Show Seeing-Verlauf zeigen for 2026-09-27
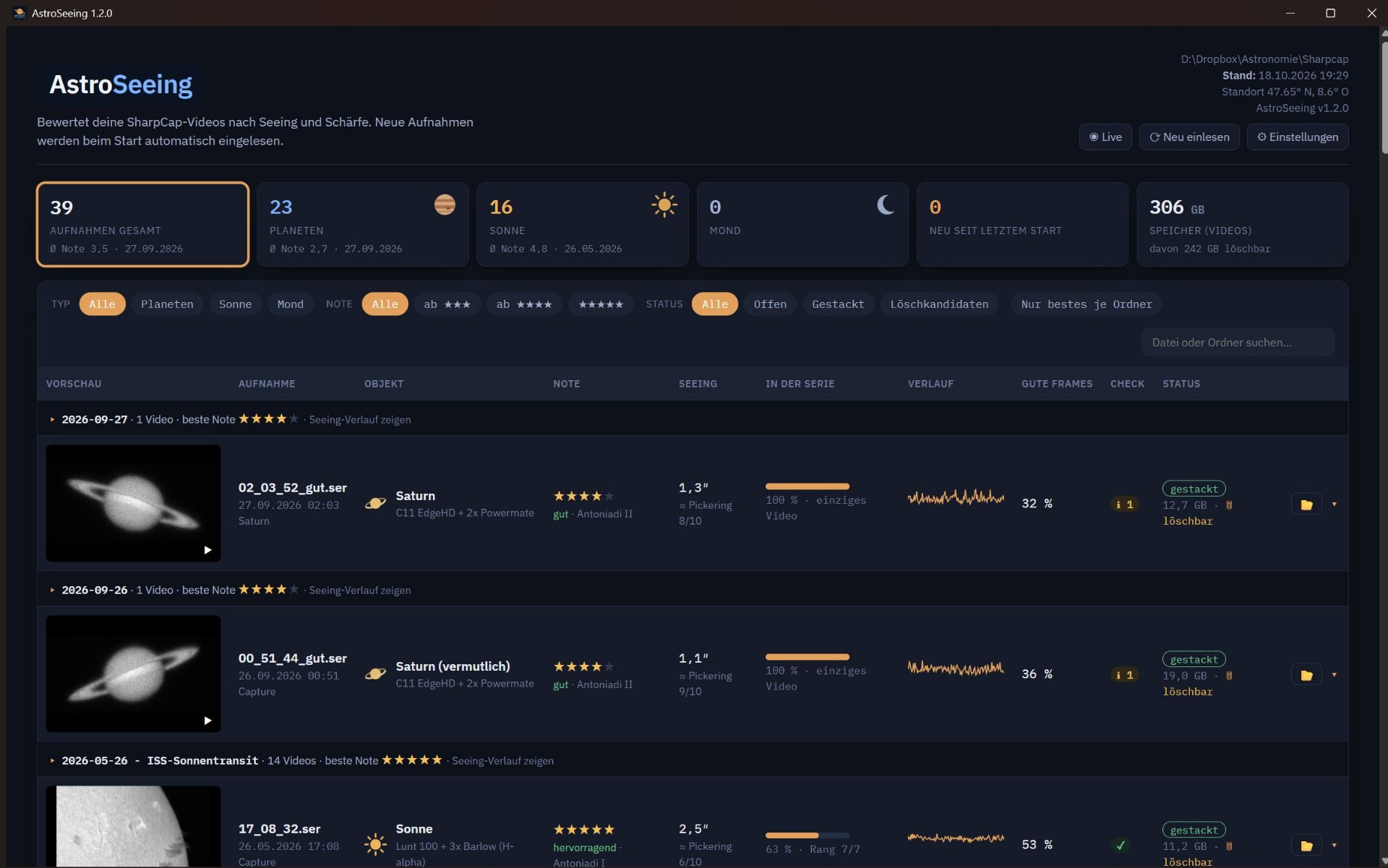This screenshot has height=868, width=1388. pyautogui.click(x=359, y=419)
